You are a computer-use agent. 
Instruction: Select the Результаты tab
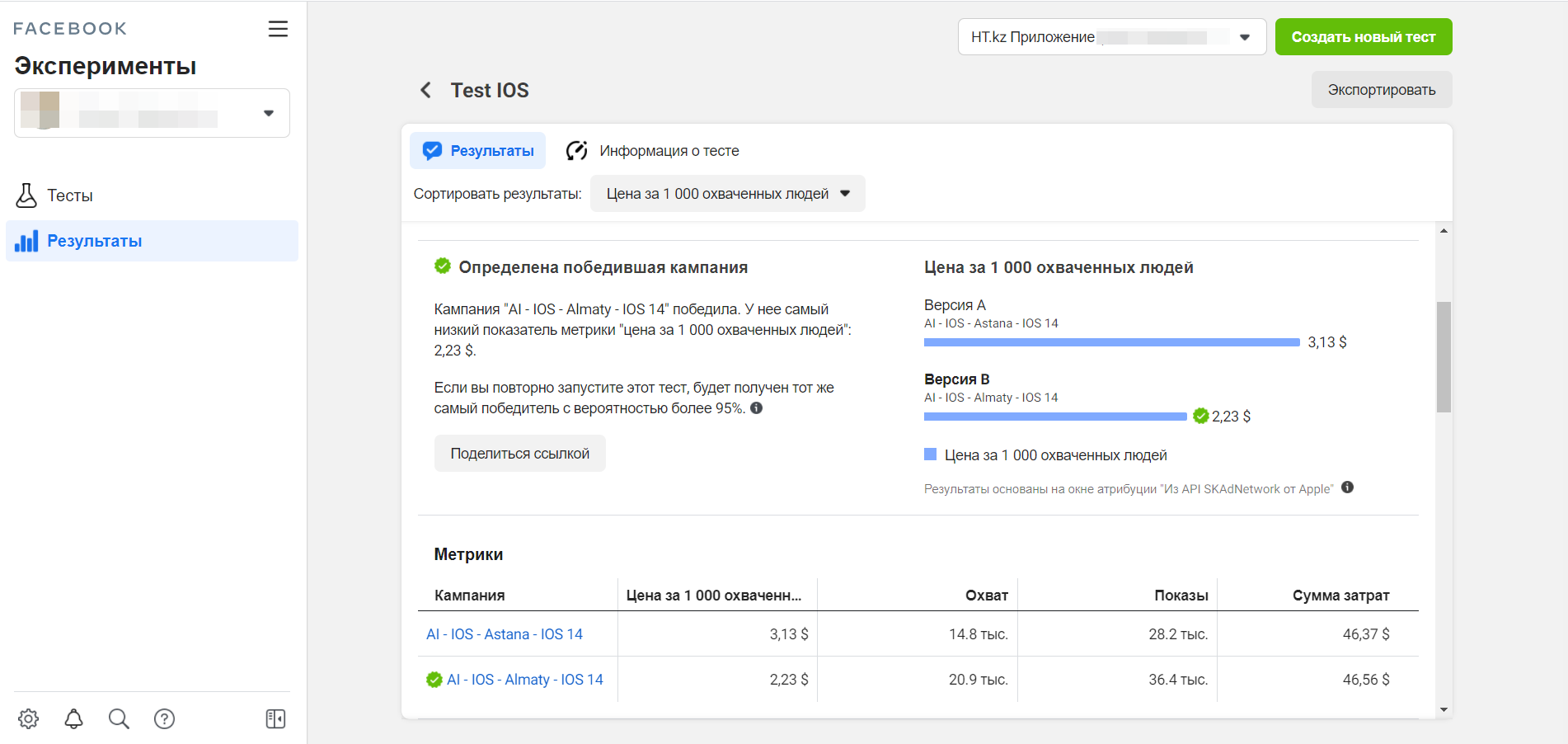478,151
